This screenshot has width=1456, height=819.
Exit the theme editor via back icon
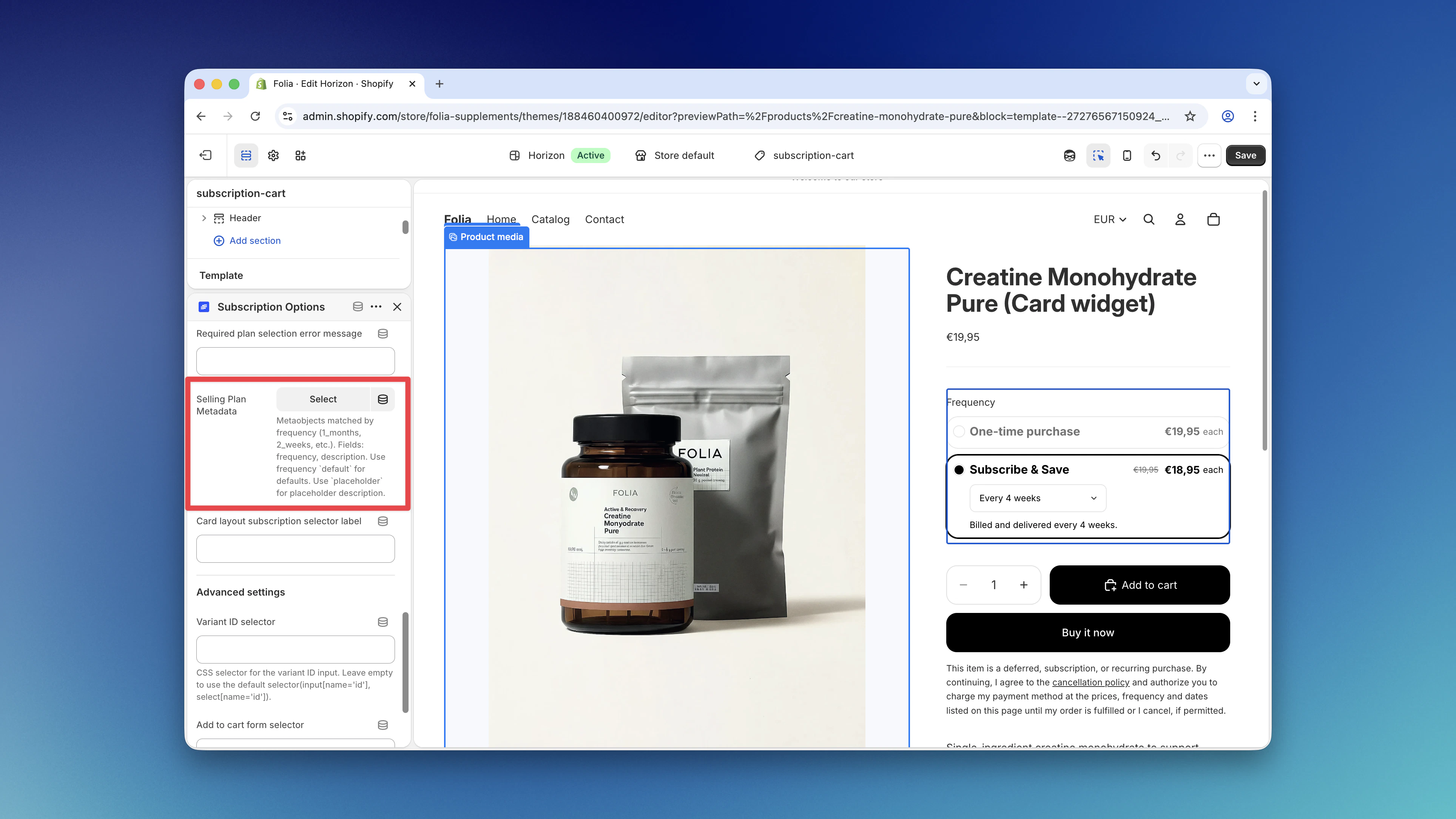coord(206,155)
